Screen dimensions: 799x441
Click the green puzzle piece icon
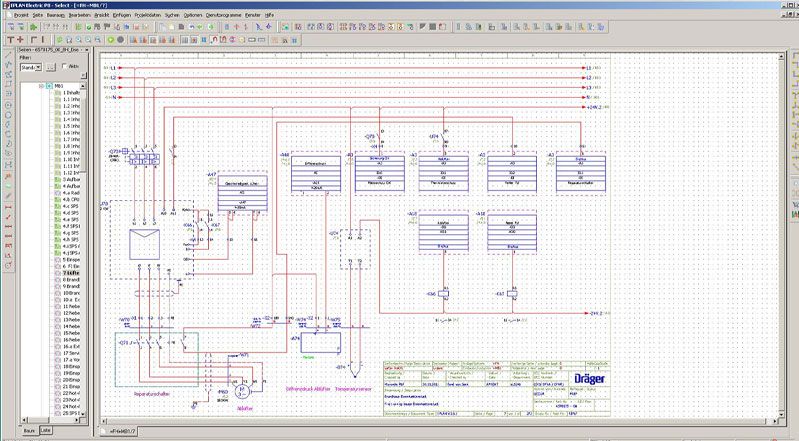pos(34,27)
